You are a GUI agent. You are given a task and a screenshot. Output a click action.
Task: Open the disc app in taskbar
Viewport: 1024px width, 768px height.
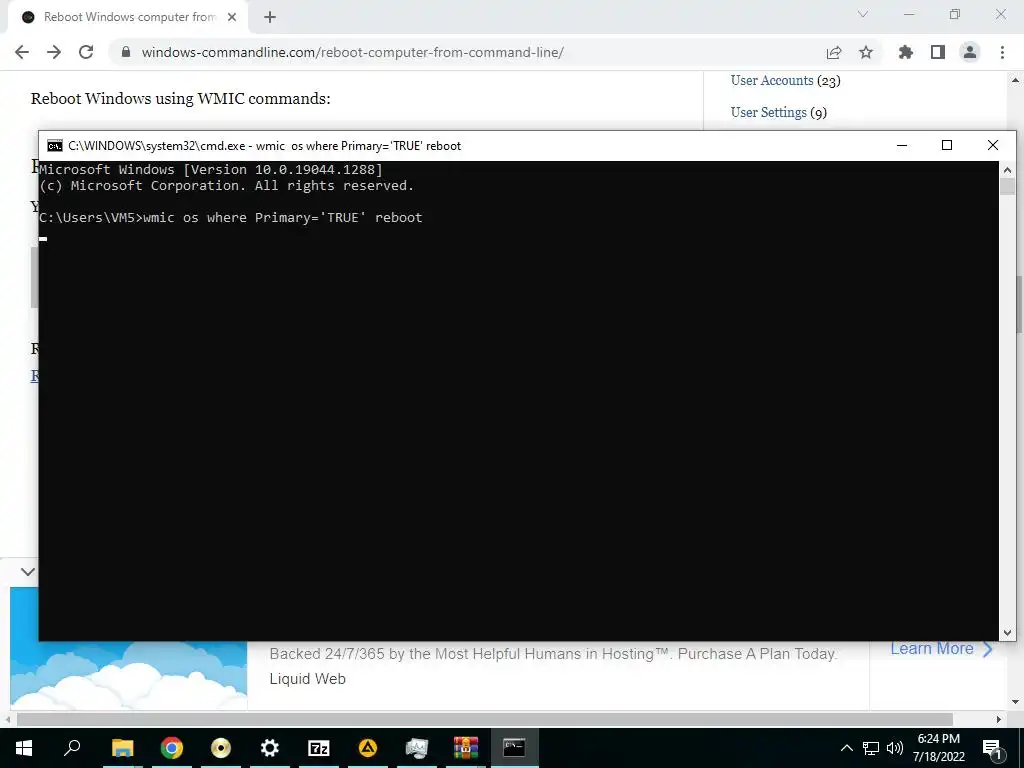(221, 748)
